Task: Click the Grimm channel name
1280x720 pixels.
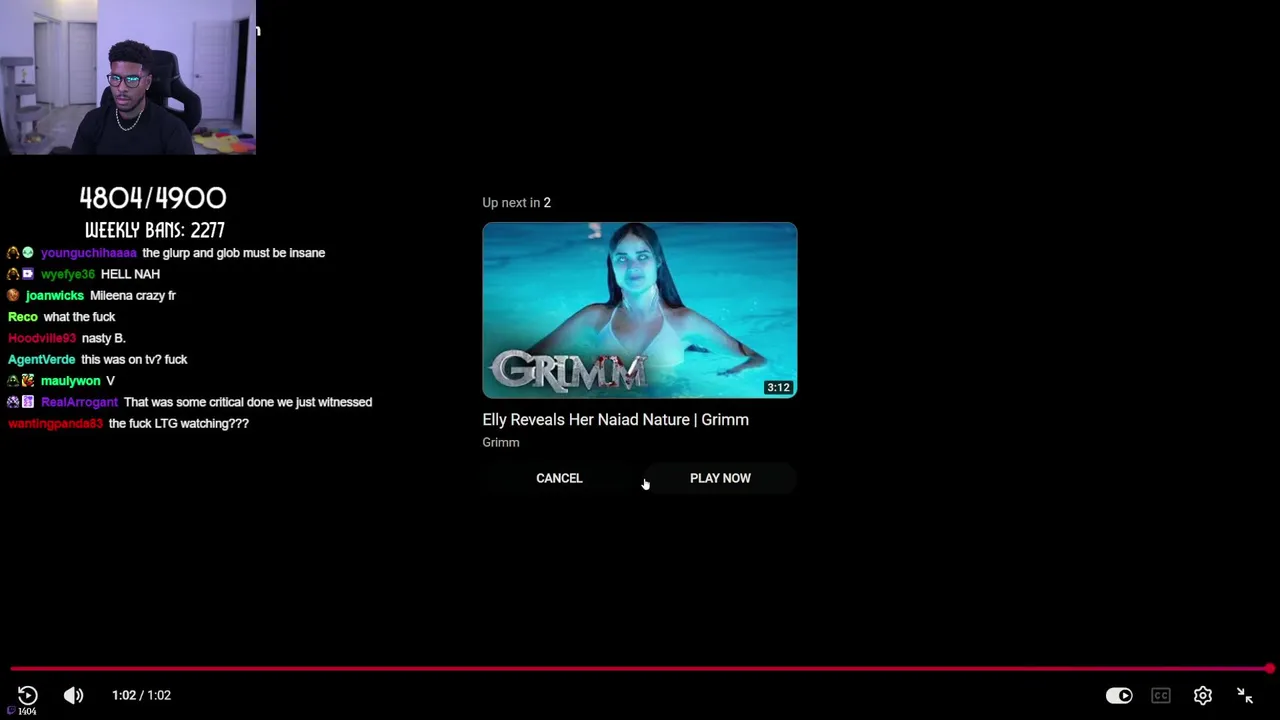Action: click(501, 442)
